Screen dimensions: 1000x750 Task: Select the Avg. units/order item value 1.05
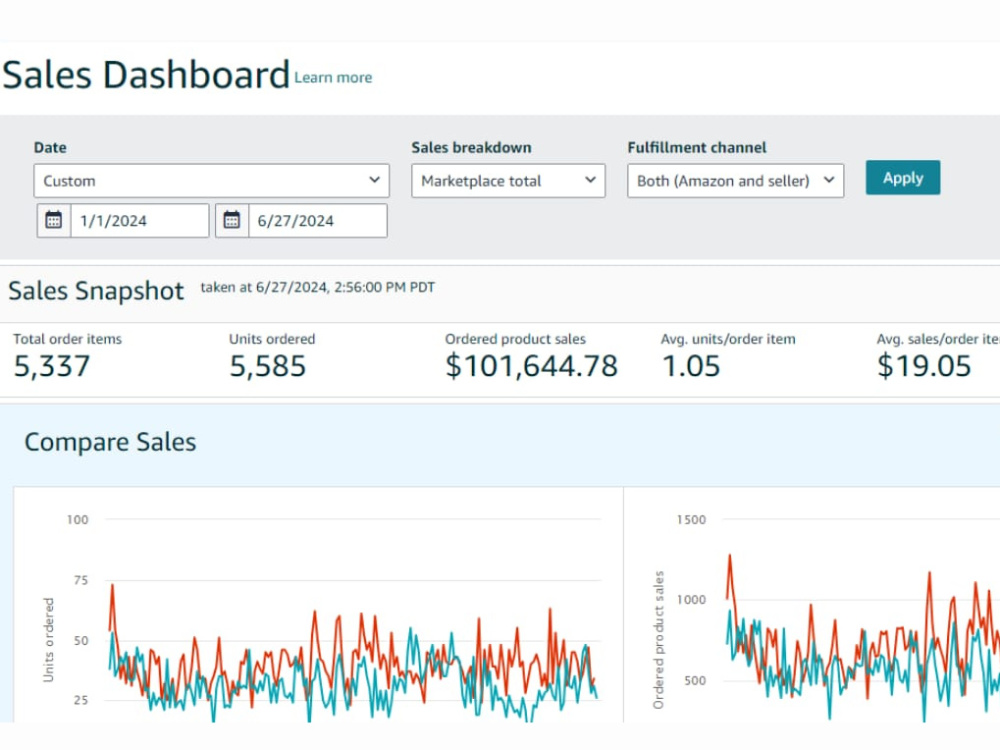tap(691, 366)
